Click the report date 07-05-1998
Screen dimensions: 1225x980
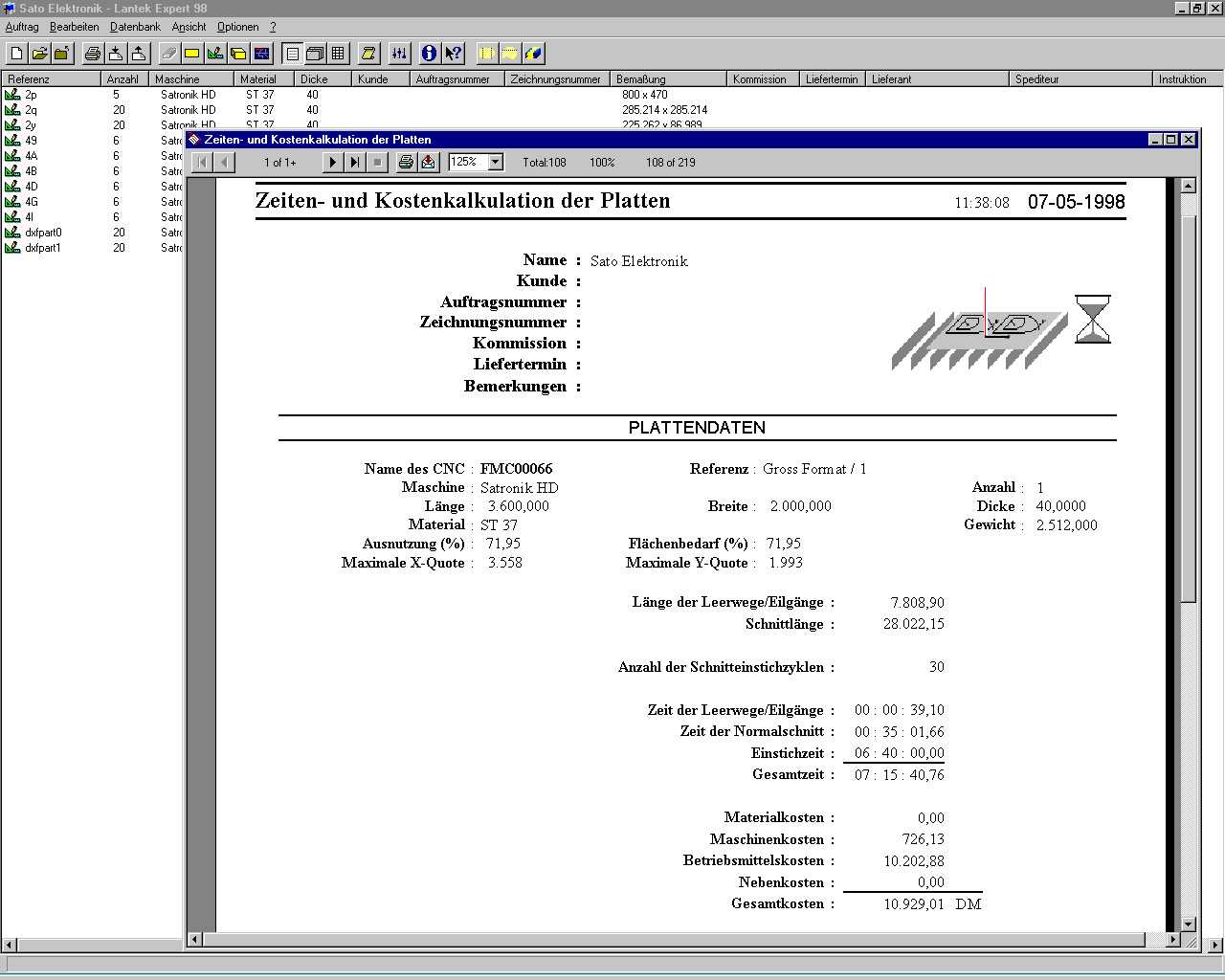(x=1076, y=202)
